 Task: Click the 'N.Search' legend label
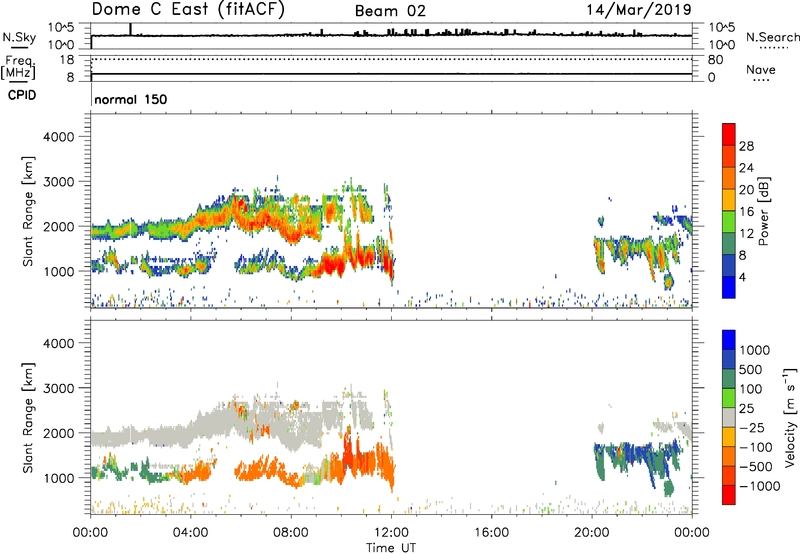(773, 37)
